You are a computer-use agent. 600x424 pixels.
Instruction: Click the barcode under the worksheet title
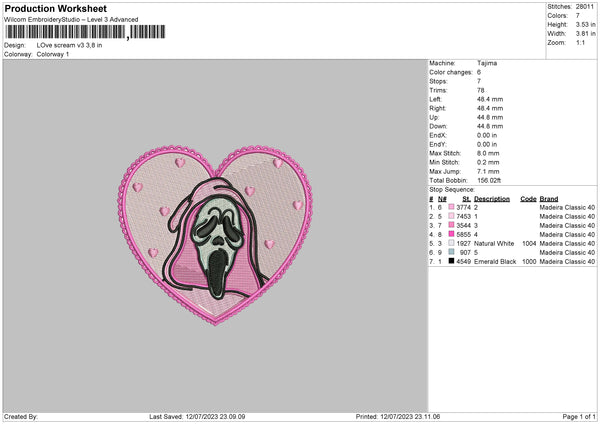(x=85, y=32)
